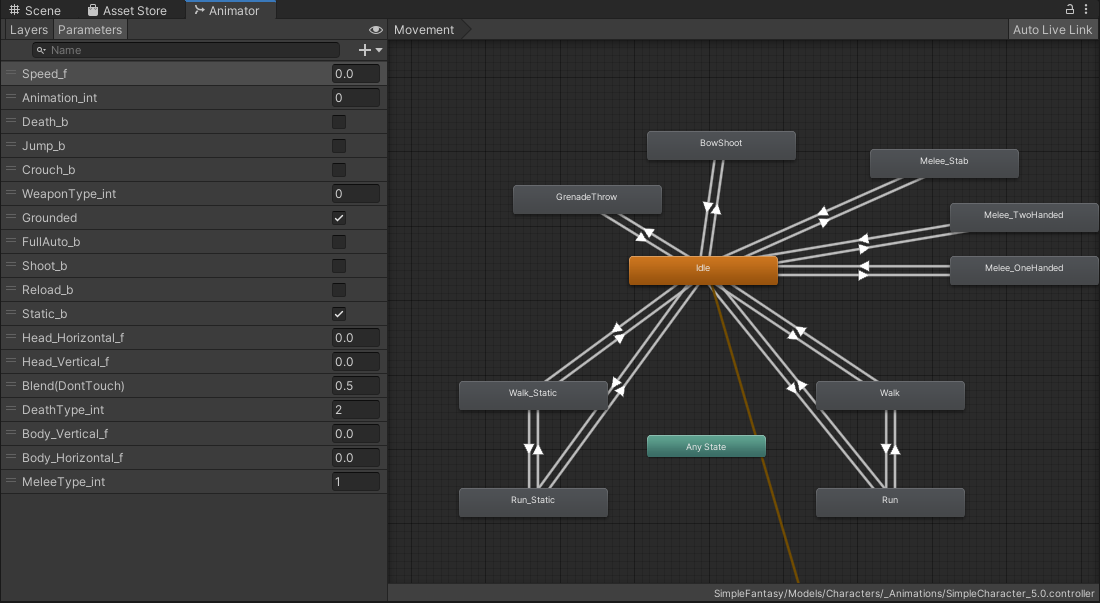The width and height of the screenshot is (1100, 603).
Task: Open the add-parameter dropdown arrow
Action: point(379,50)
